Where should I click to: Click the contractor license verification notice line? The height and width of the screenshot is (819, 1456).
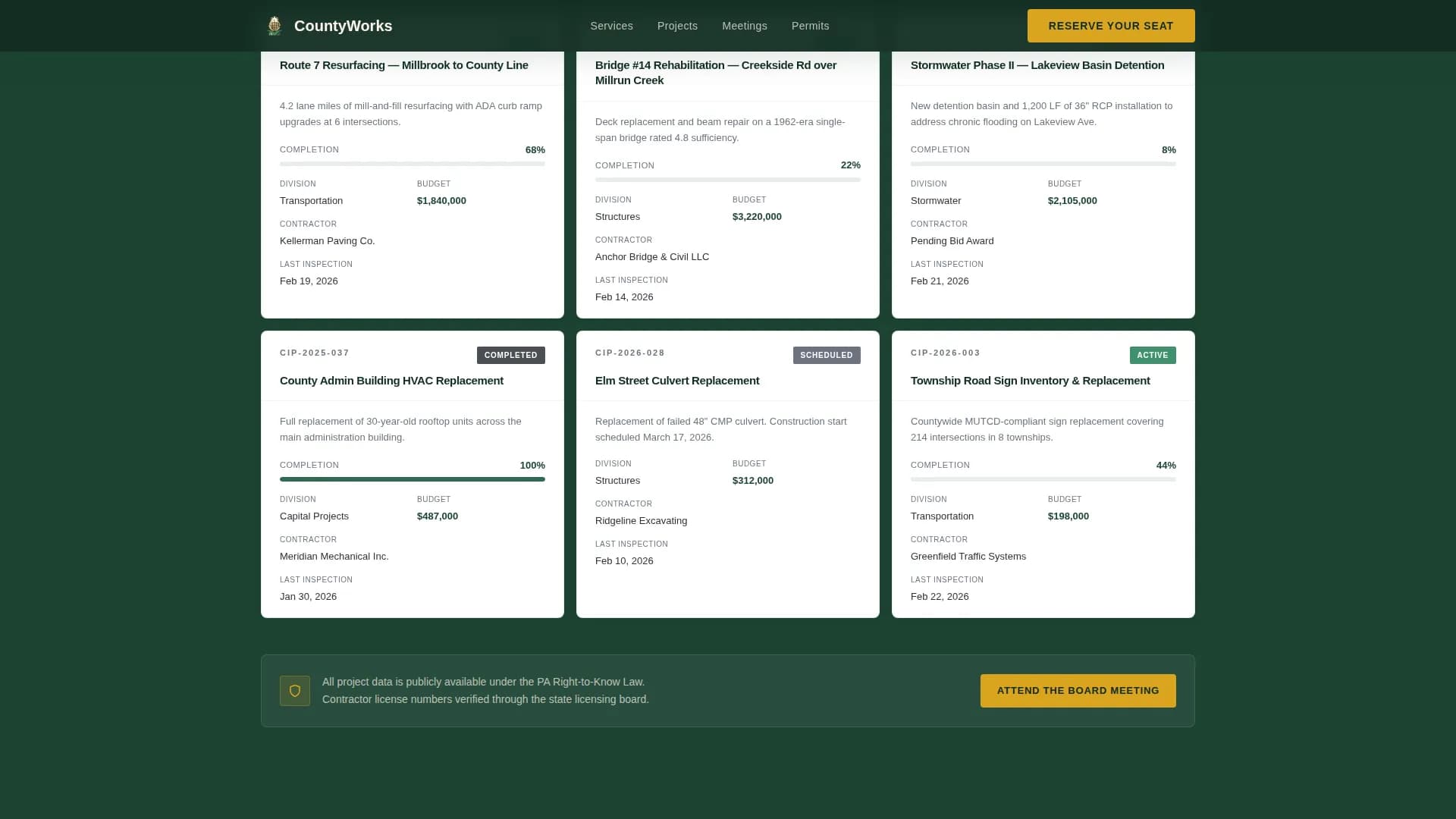[x=485, y=700]
